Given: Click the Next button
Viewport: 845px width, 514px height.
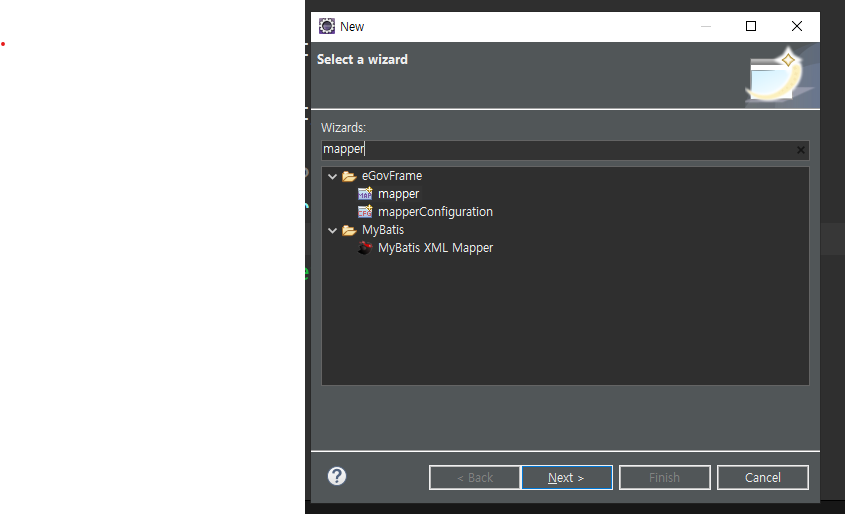Looking at the screenshot, I should [x=567, y=477].
